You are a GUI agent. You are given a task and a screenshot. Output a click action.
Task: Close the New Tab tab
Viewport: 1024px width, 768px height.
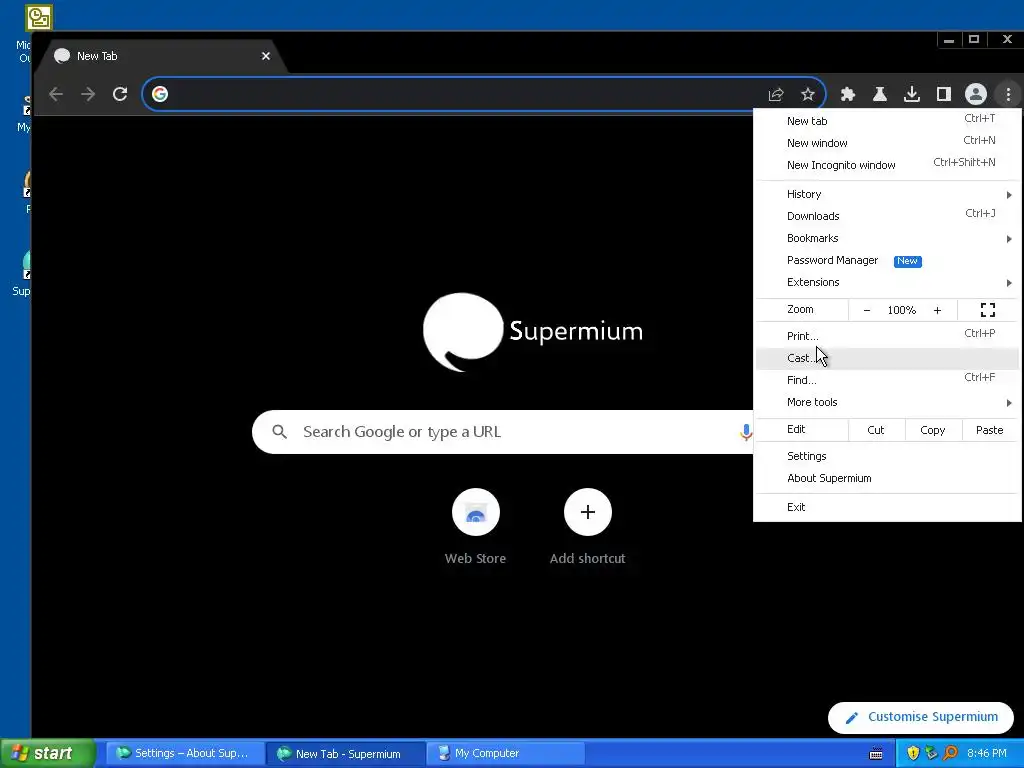[x=266, y=56]
